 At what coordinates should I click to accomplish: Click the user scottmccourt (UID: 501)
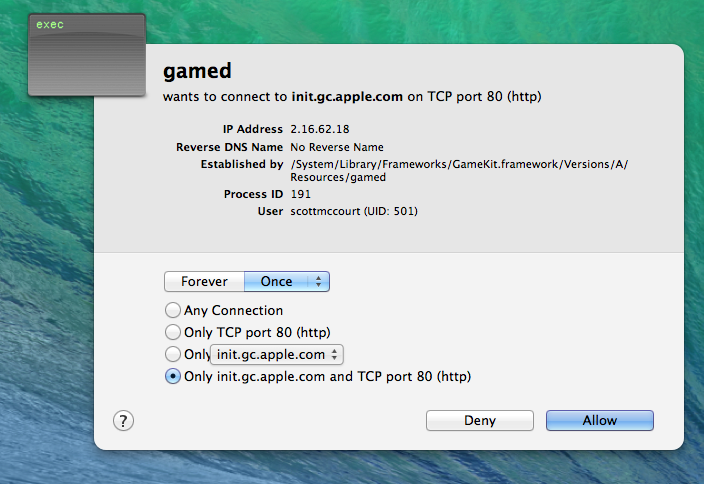click(x=354, y=211)
